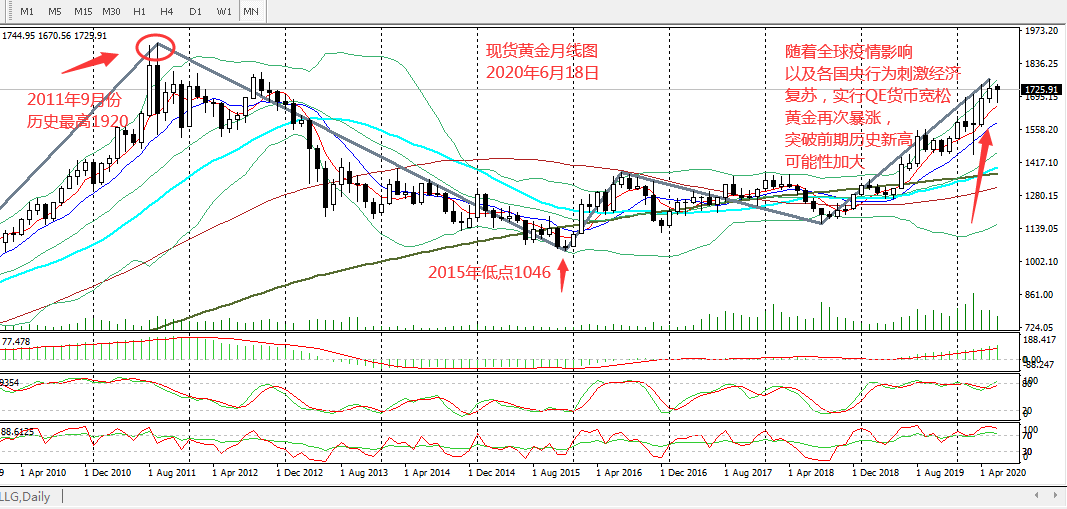Click the 1973.20 price scale label
Image resolution: width=1067 pixels, height=509 pixels.
point(1041,31)
